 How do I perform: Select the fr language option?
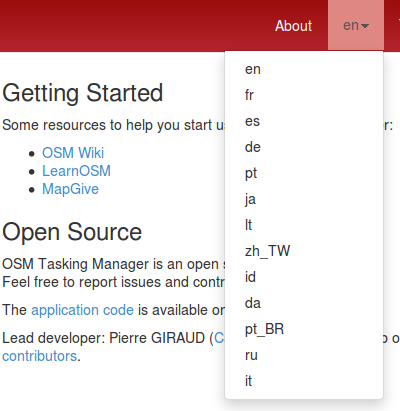click(x=304, y=95)
